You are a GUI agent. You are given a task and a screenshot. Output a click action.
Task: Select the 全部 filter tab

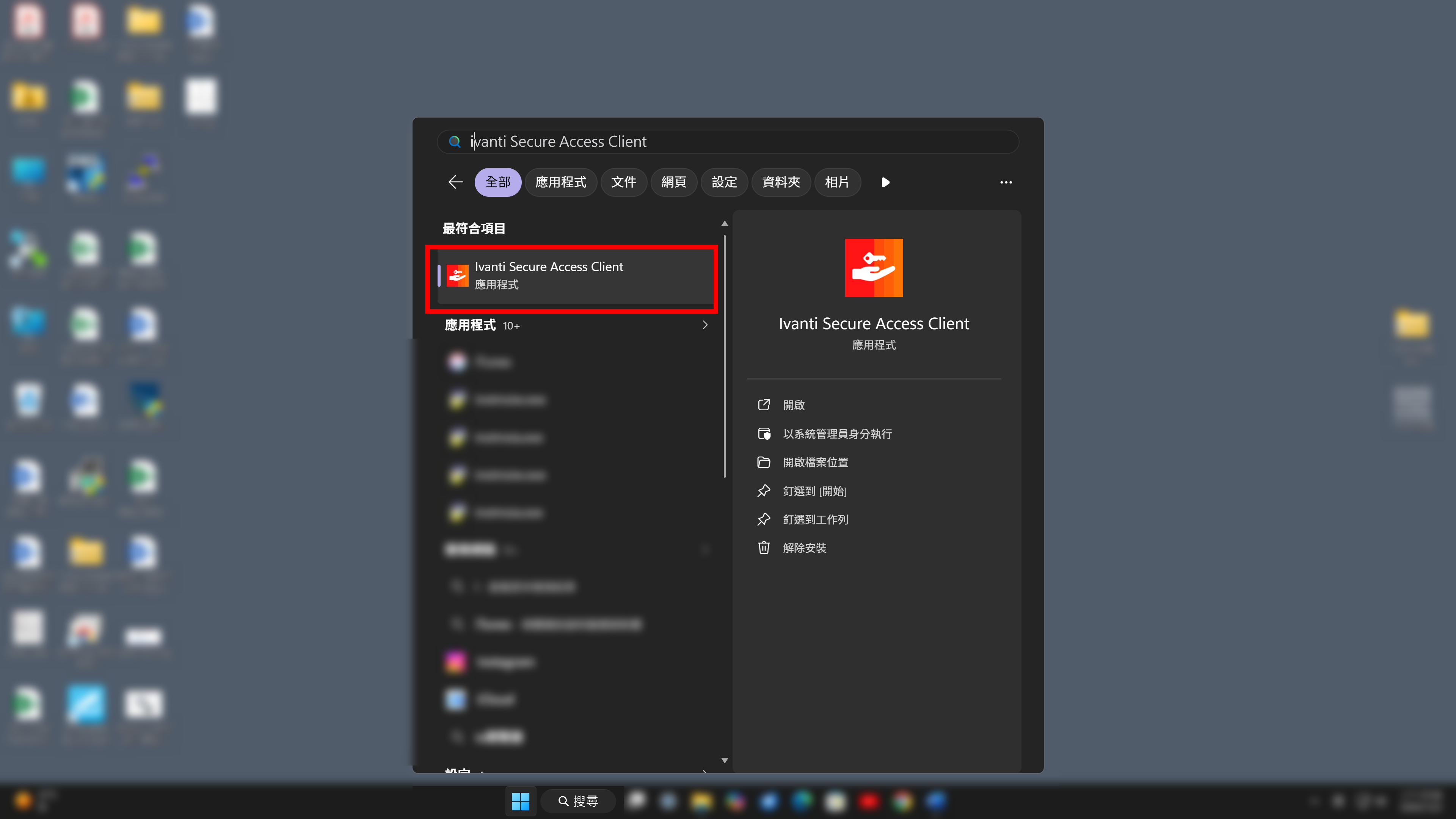point(497,182)
